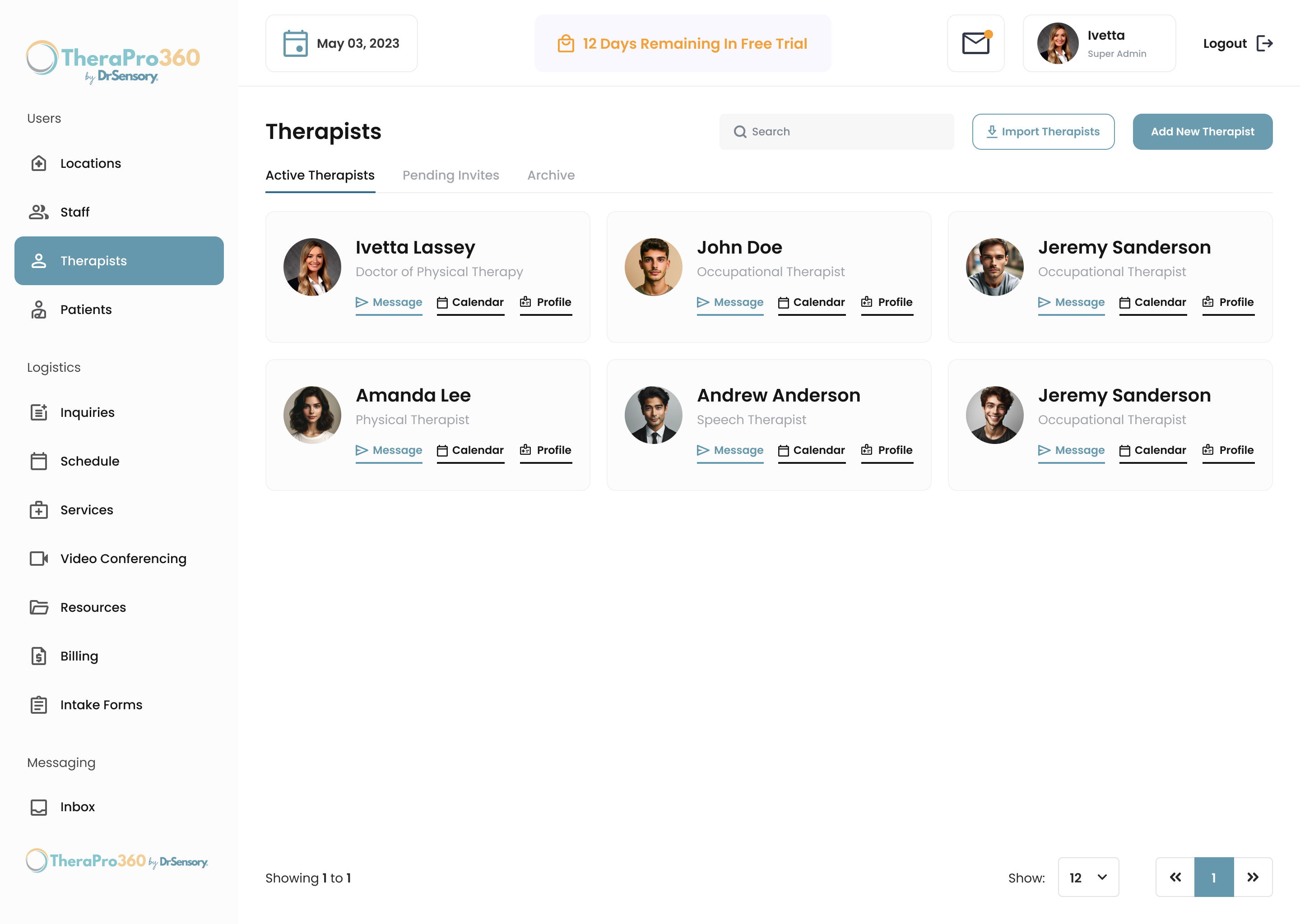Open the Show 12 per-page dropdown

(1088, 878)
